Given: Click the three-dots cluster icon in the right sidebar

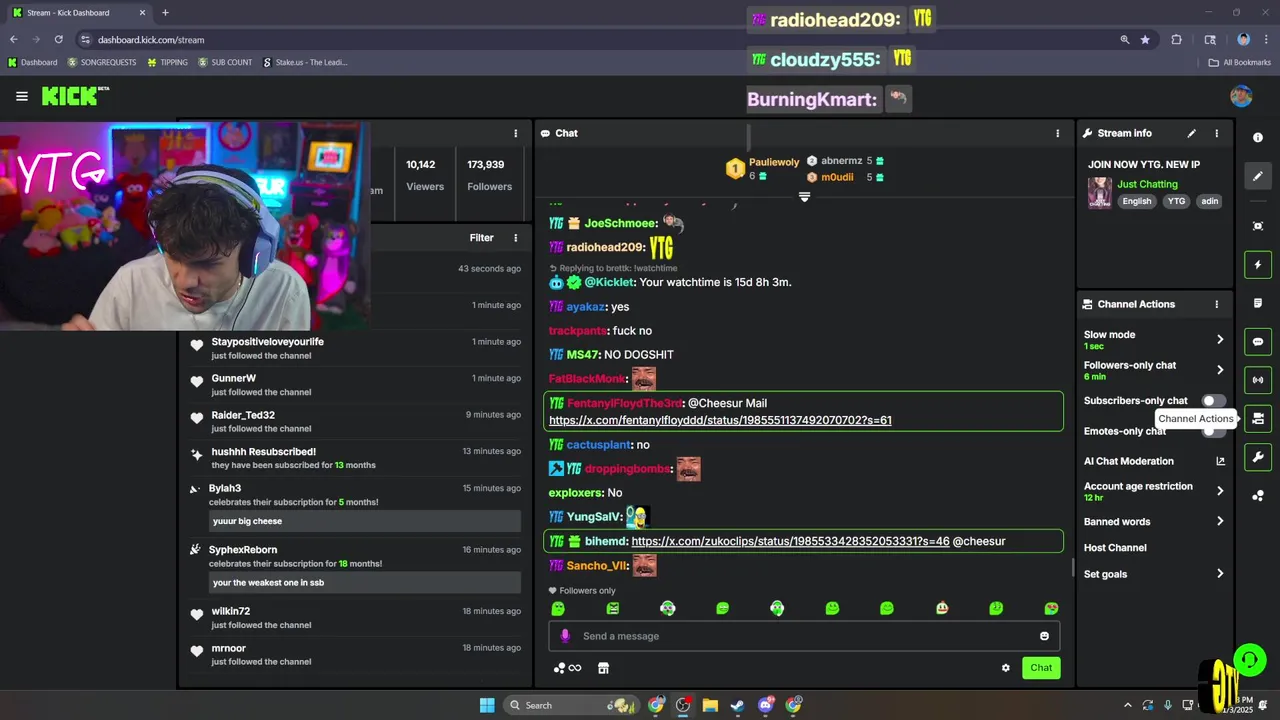Looking at the screenshot, I should [1258, 496].
